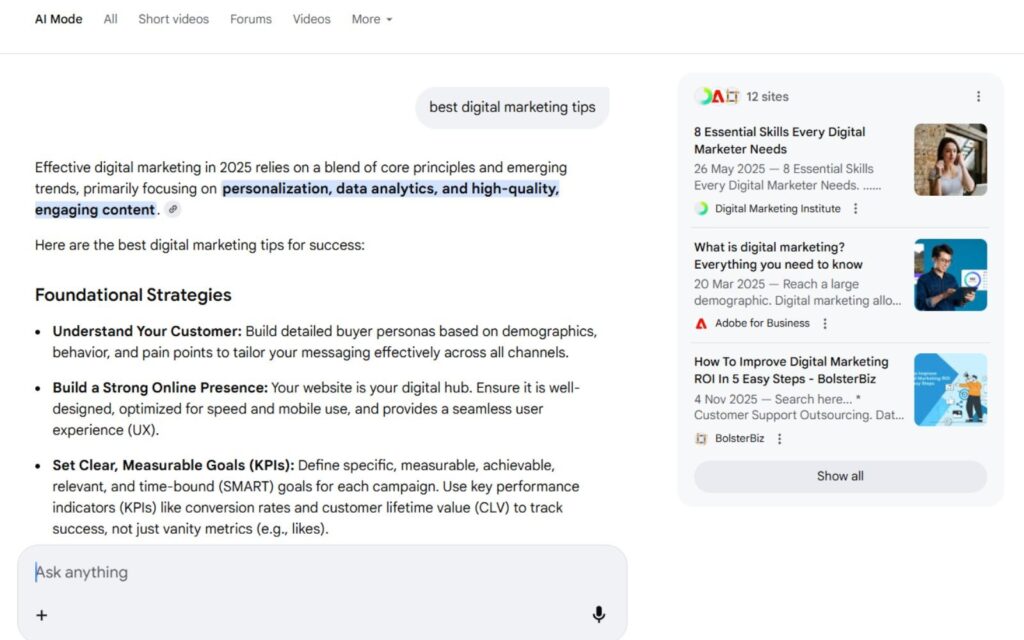
Task: Switch to the Short videos tab
Action: 173,19
